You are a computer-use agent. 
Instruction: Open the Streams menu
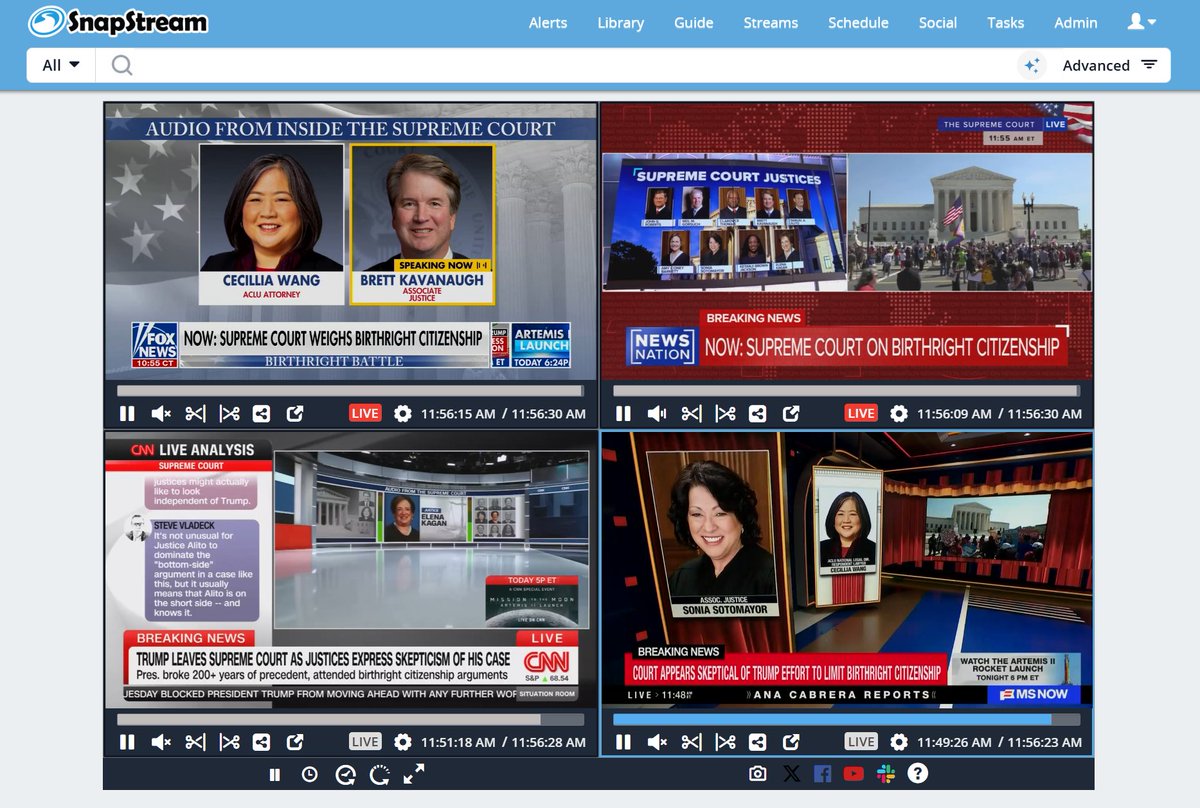coord(771,22)
